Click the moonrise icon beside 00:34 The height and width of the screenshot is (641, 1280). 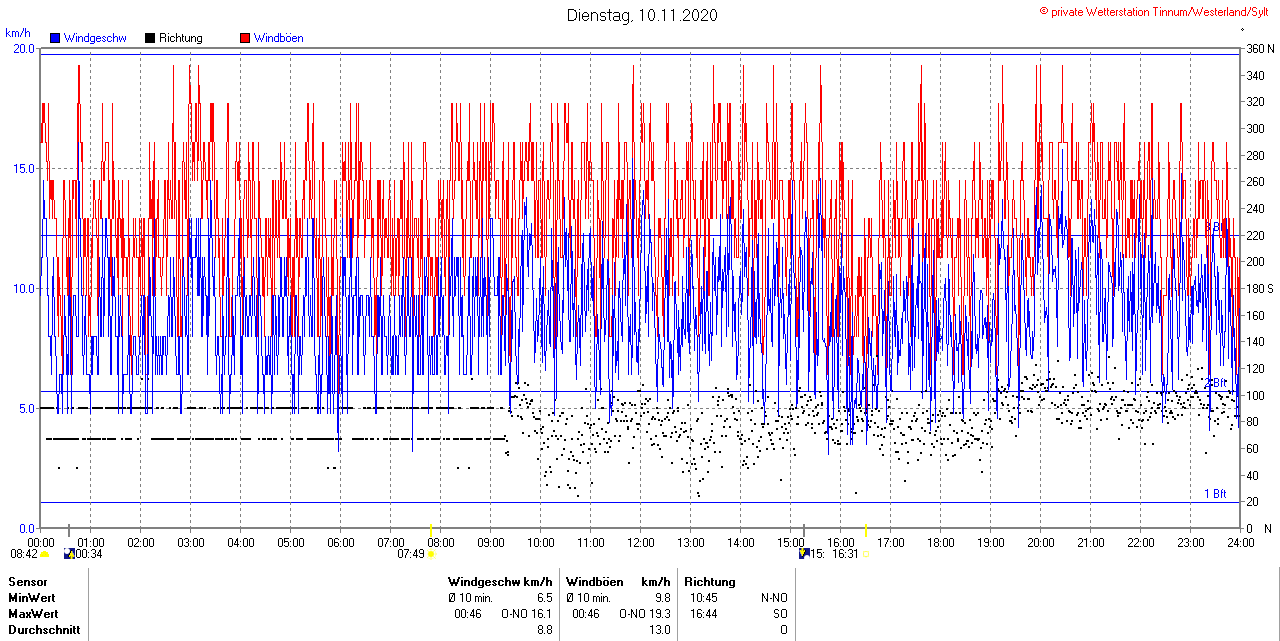[69, 553]
